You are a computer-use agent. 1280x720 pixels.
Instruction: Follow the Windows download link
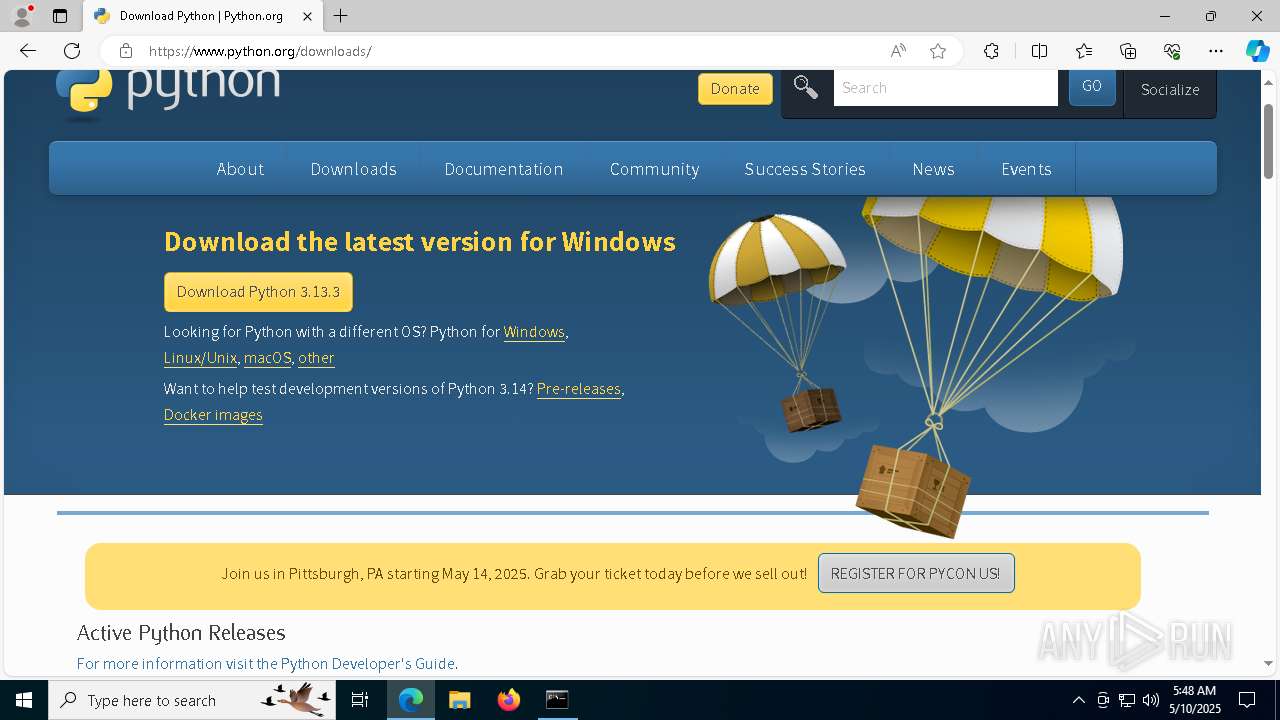click(x=534, y=332)
